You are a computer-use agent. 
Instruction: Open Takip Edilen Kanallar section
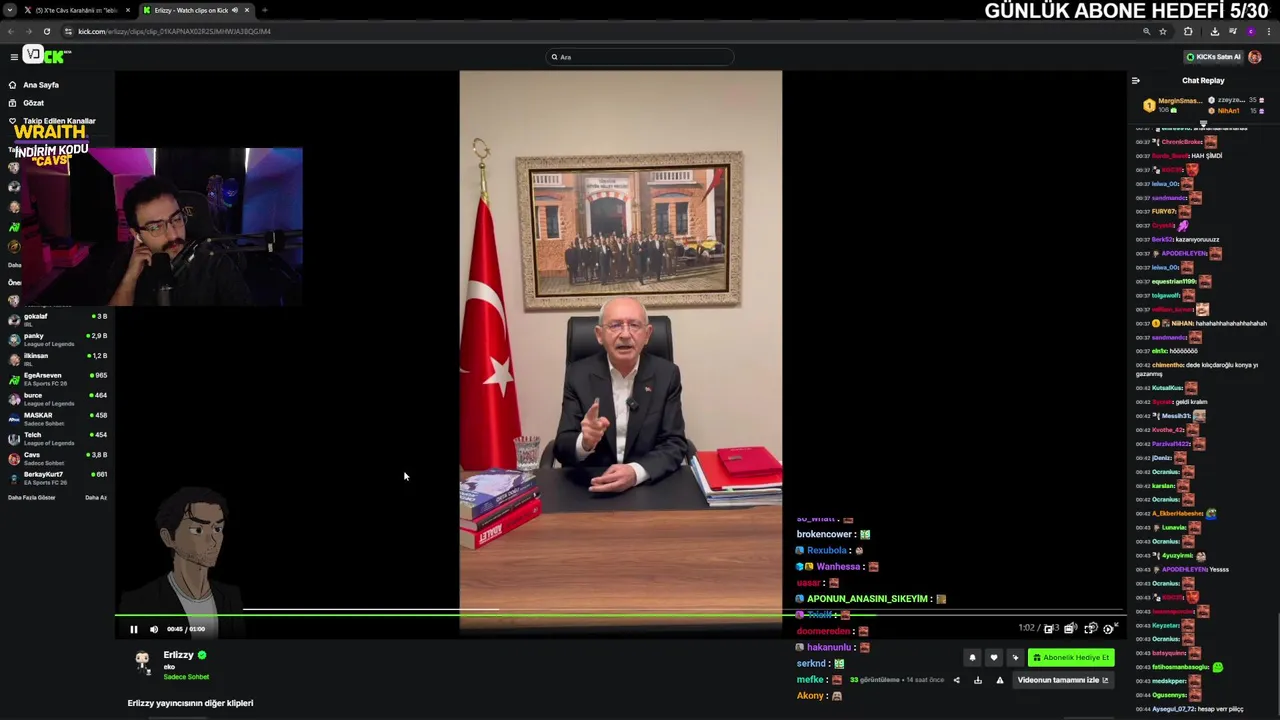click(x=59, y=121)
